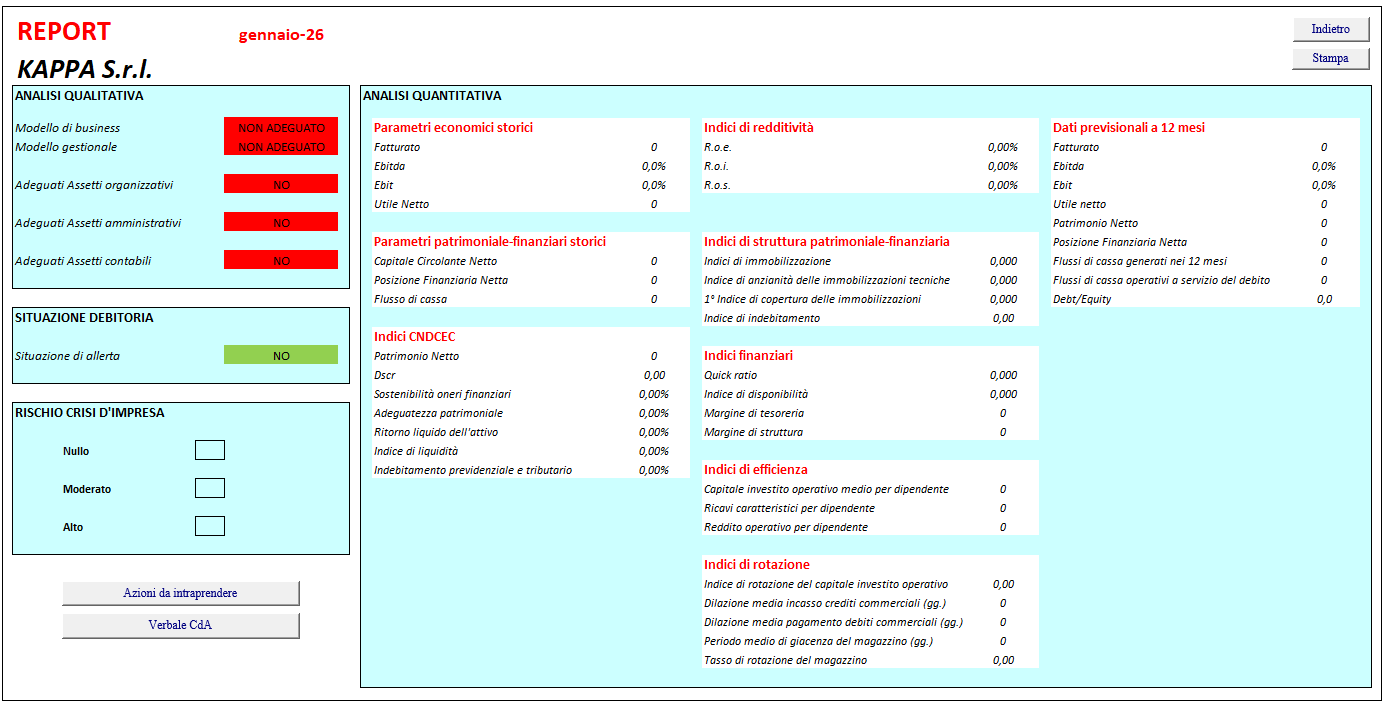Click the Quick ratio value

1003,375
